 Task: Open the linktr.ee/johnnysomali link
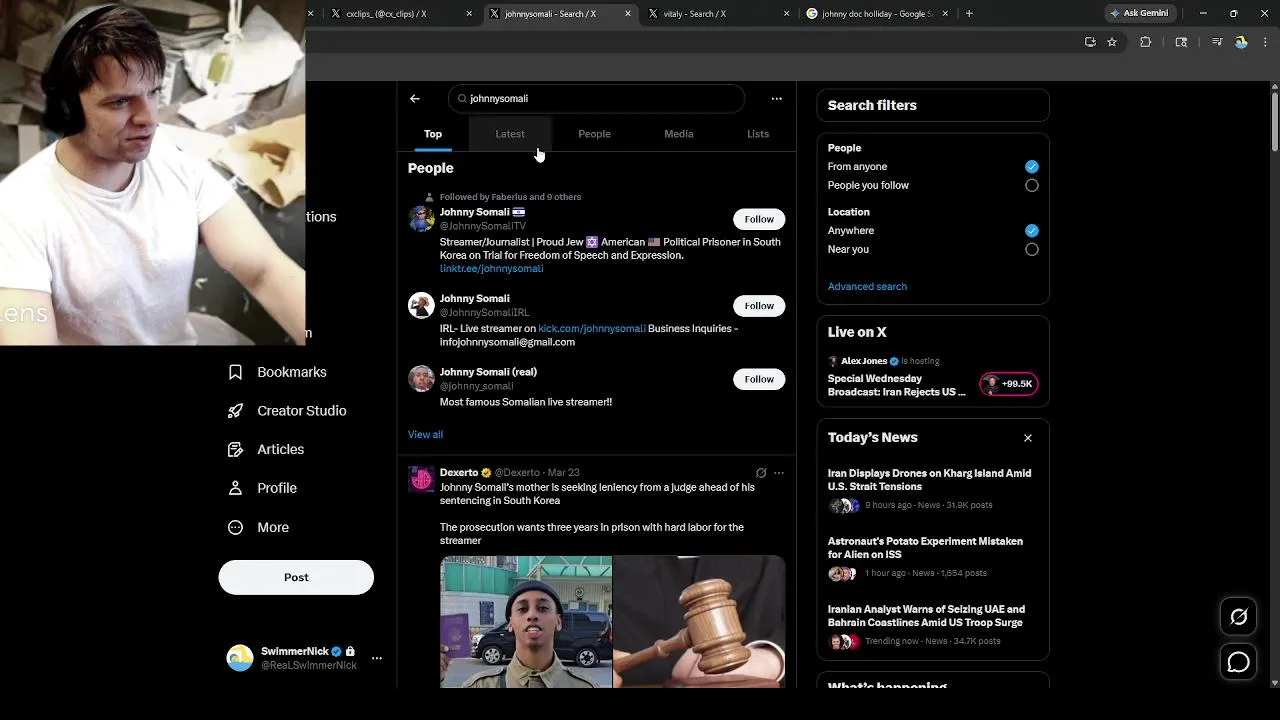point(491,269)
